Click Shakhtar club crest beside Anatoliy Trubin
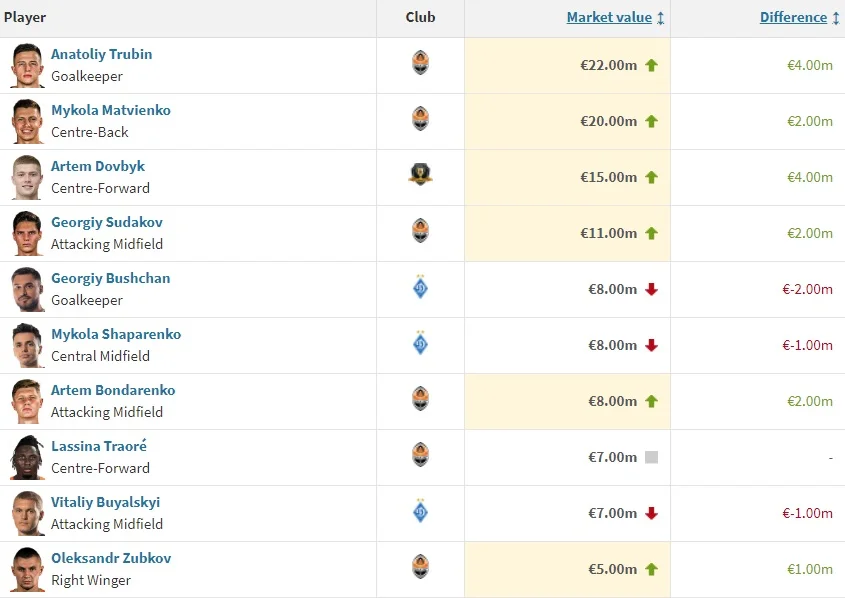The height and width of the screenshot is (598, 845). point(420,64)
